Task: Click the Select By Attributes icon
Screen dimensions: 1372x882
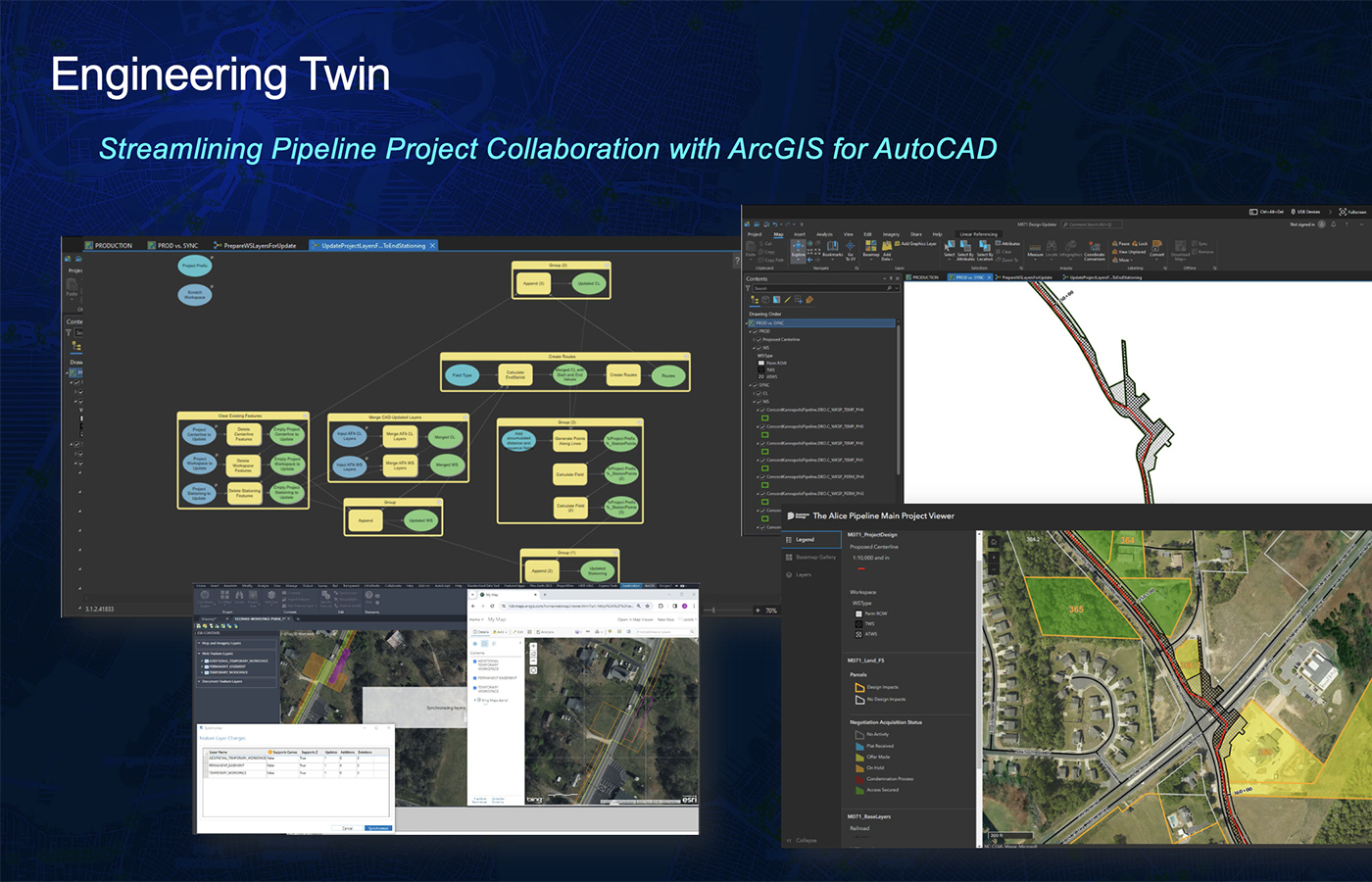Action: click(965, 251)
